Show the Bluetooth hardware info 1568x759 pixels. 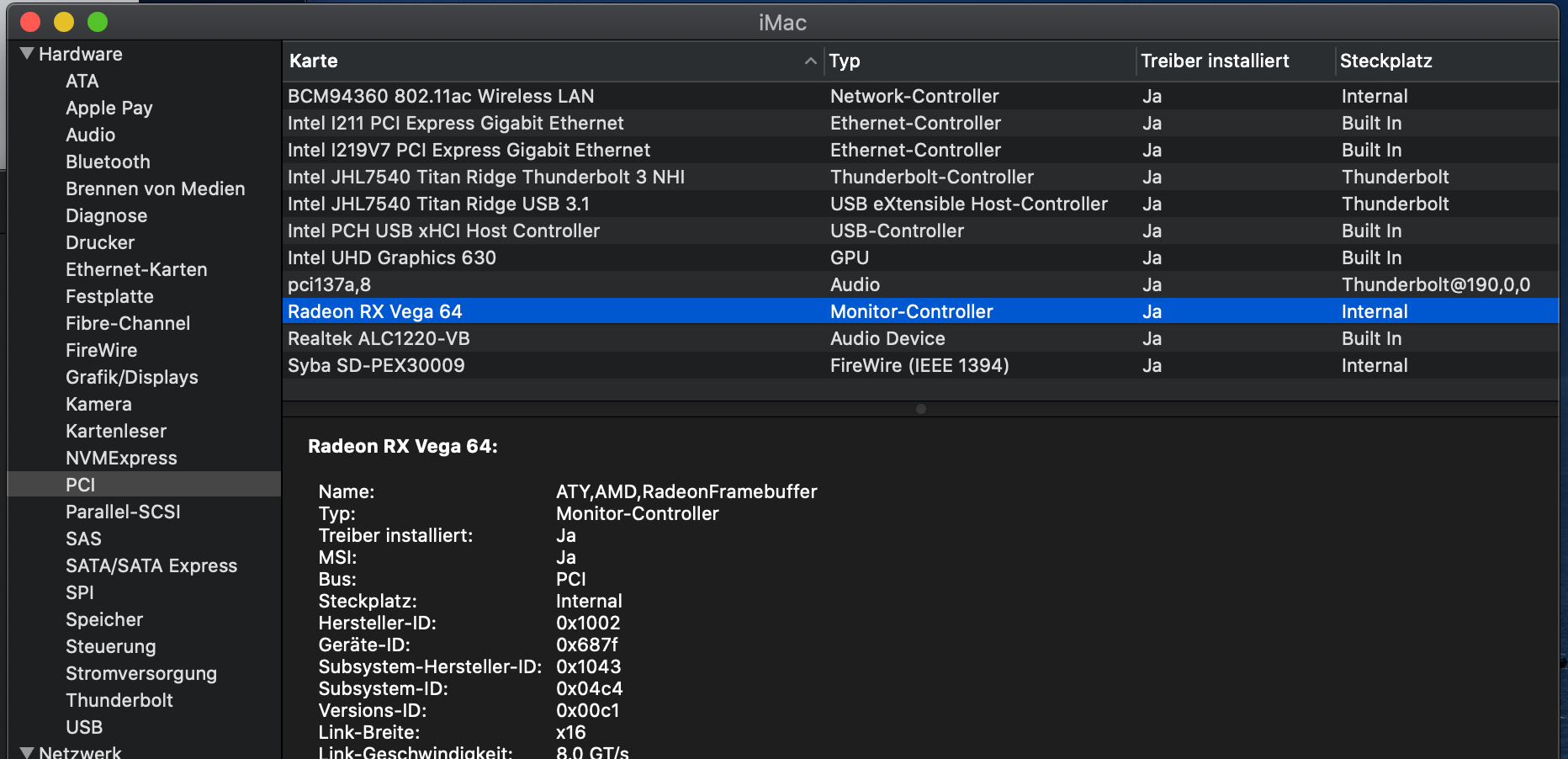coord(108,162)
